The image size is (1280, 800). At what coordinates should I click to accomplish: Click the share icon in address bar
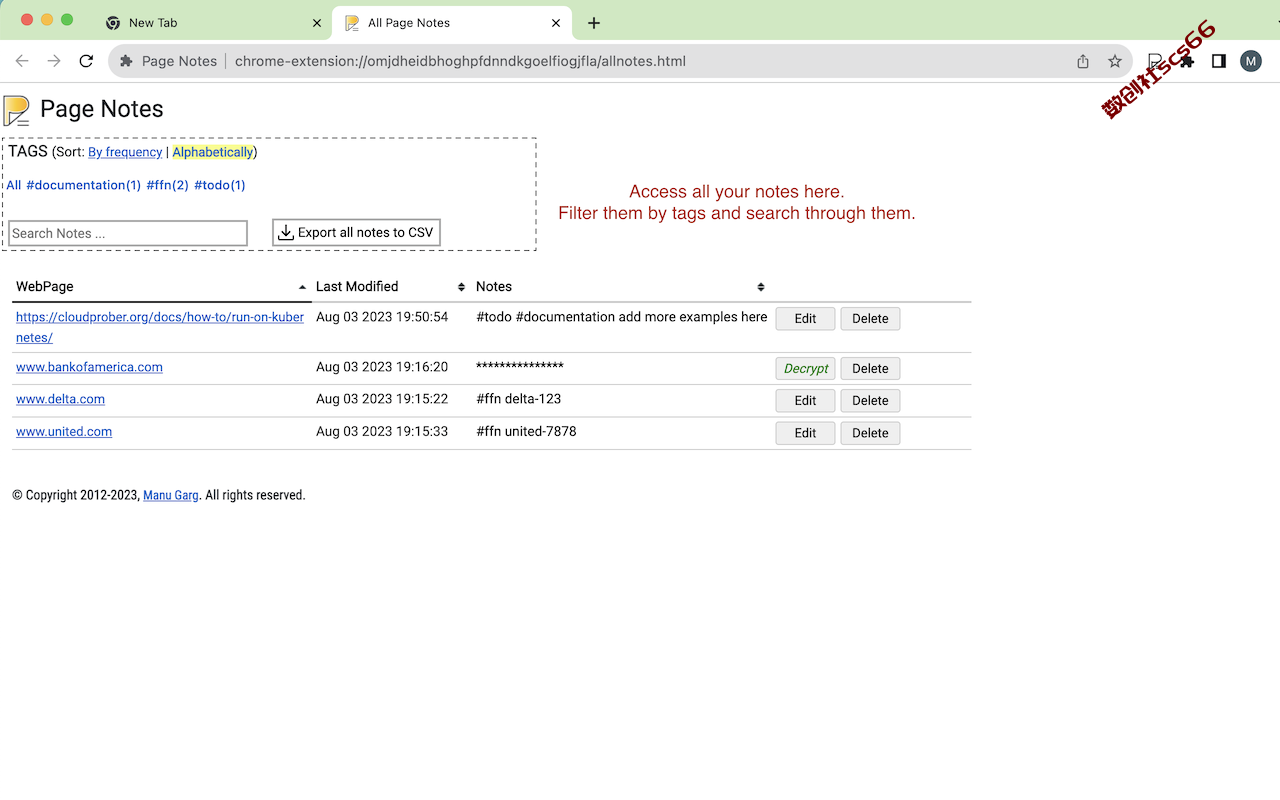[1083, 61]
